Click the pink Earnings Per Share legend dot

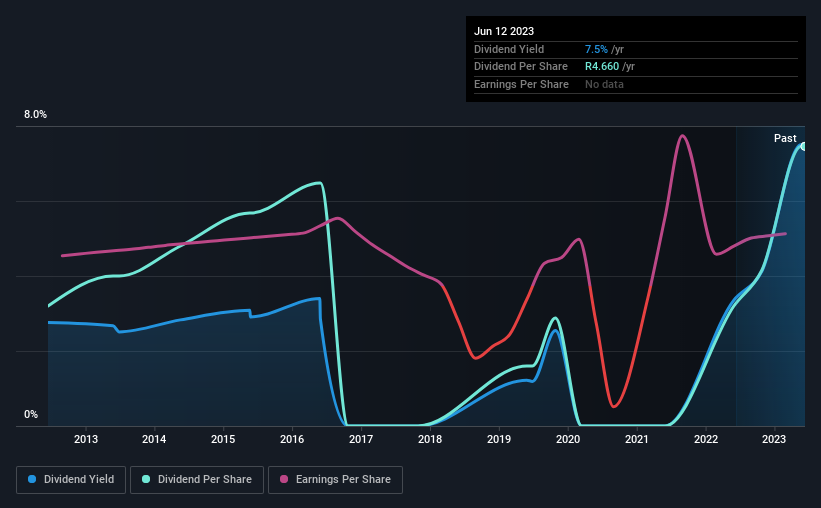[284, 479]
